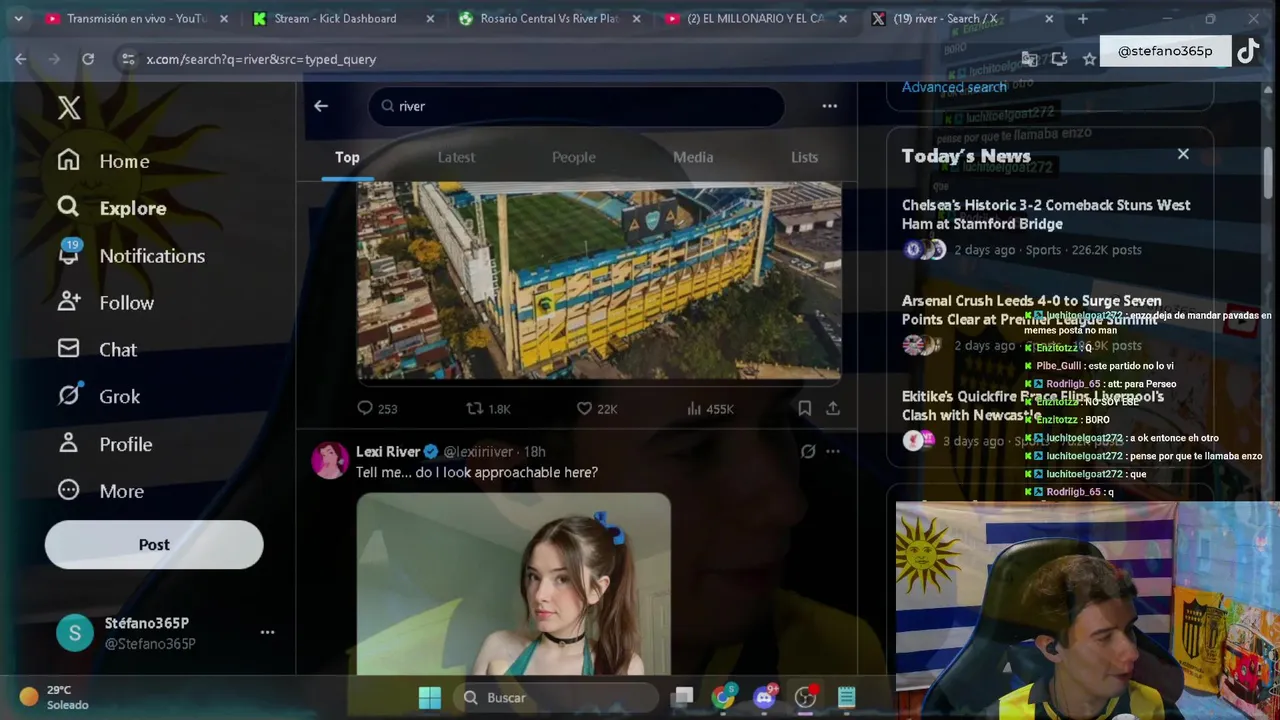Open account options for Stéfano365P

pos(267,632)
